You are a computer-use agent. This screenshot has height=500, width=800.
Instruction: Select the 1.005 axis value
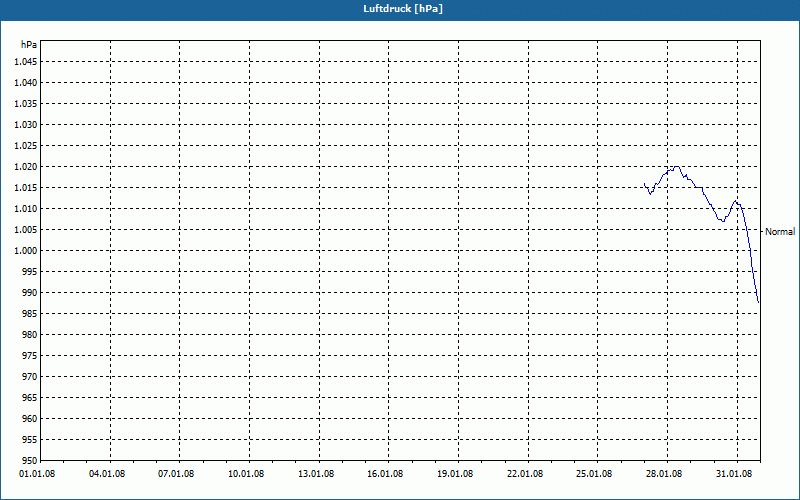point(26,230)
